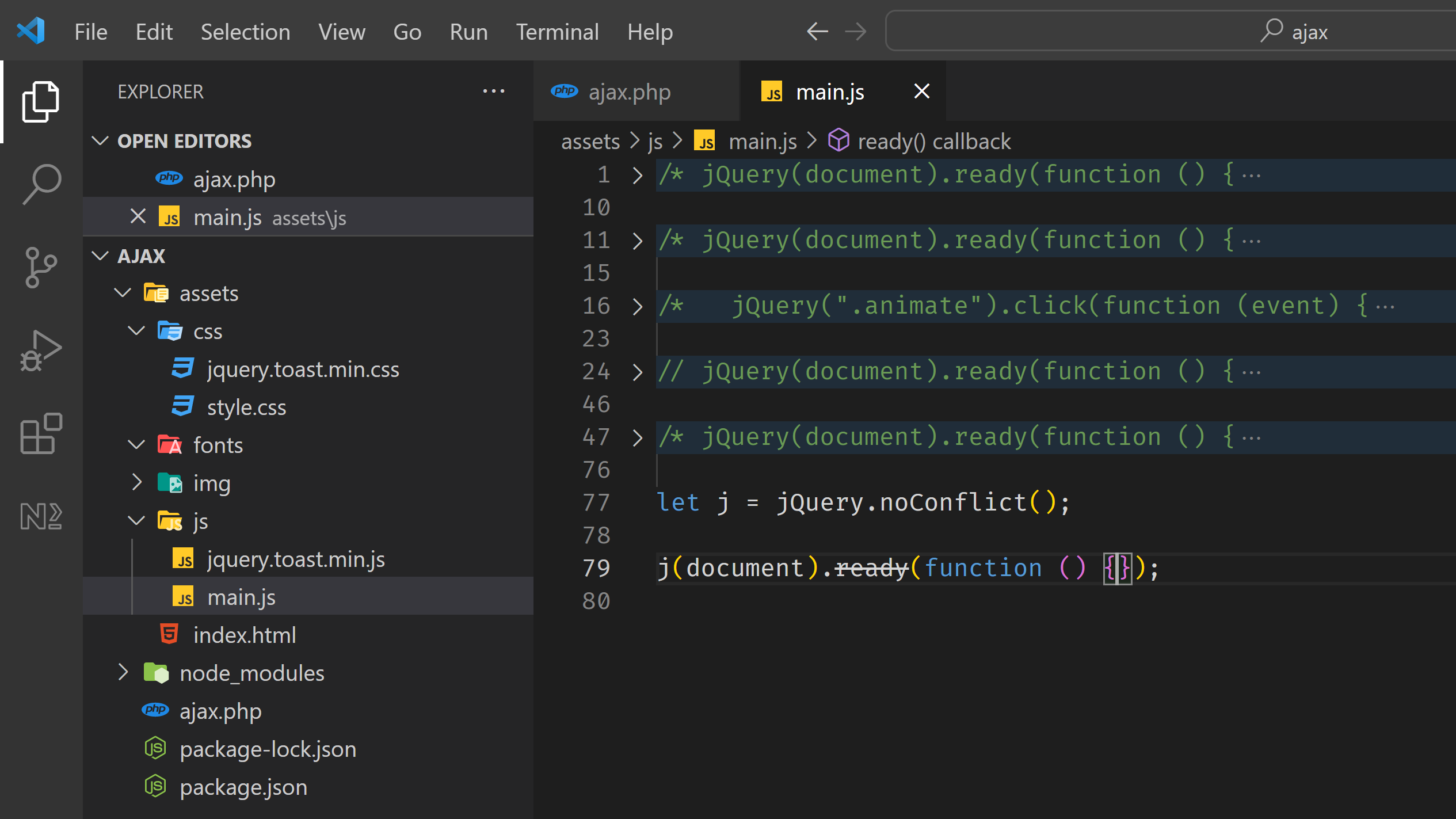Image resolution: width=1456 pixels, height=819 pixels.
Task: Click the ajax command center search box
Action: click(1171, 32)
